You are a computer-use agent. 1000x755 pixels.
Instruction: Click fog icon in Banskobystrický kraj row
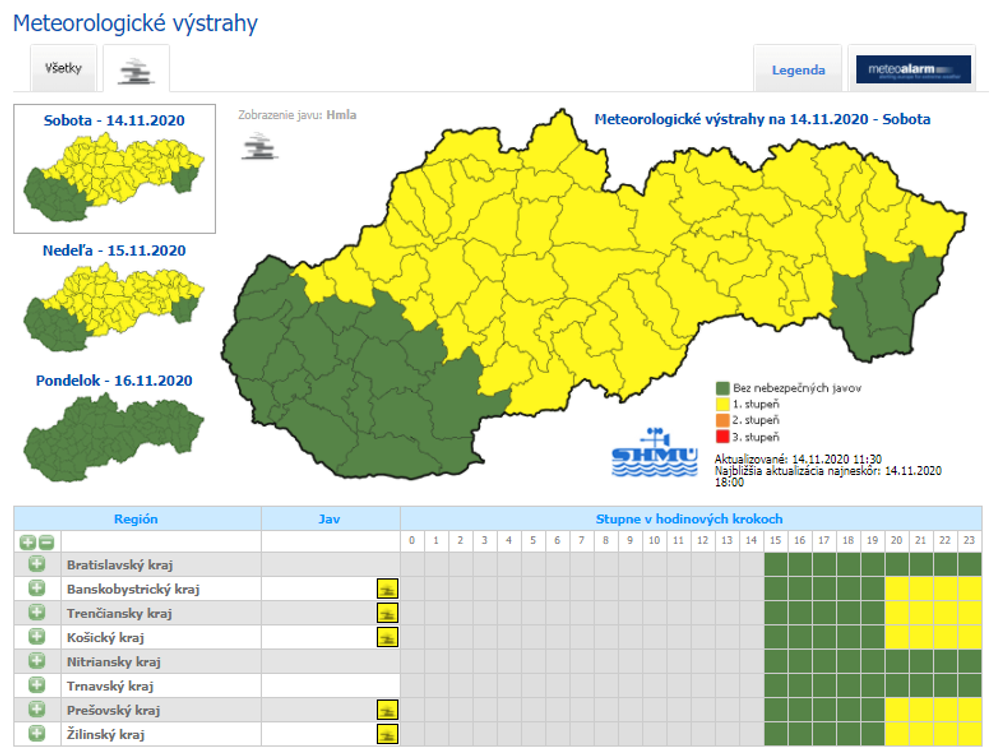[387, 589]
